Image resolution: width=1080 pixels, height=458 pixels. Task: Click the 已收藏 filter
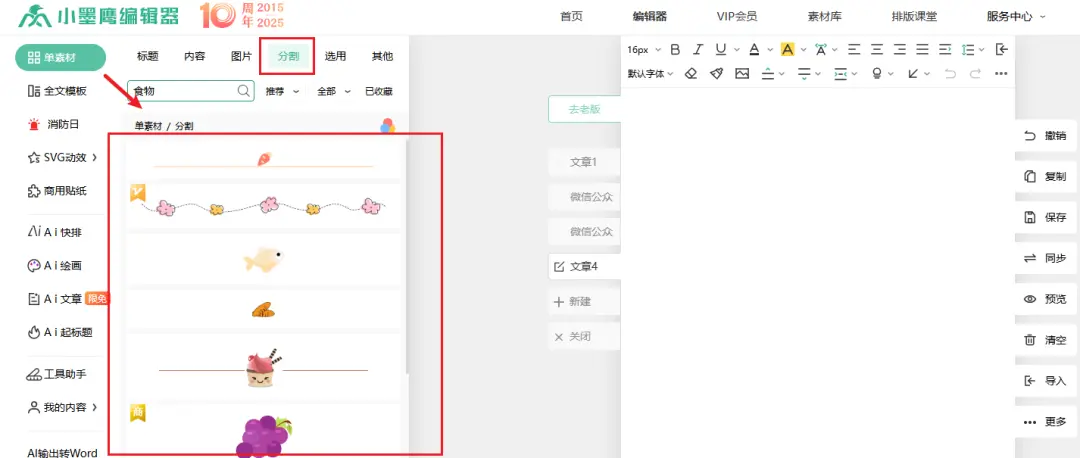(x=379, y=91)
